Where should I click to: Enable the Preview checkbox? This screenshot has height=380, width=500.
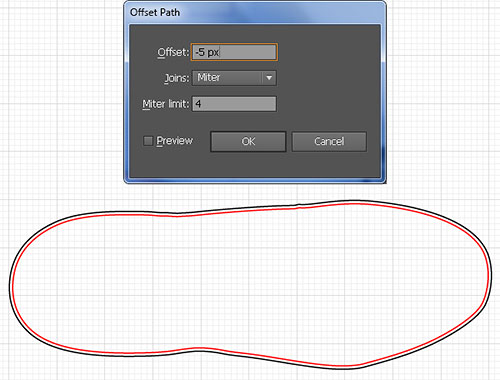[x=148, y=141]
